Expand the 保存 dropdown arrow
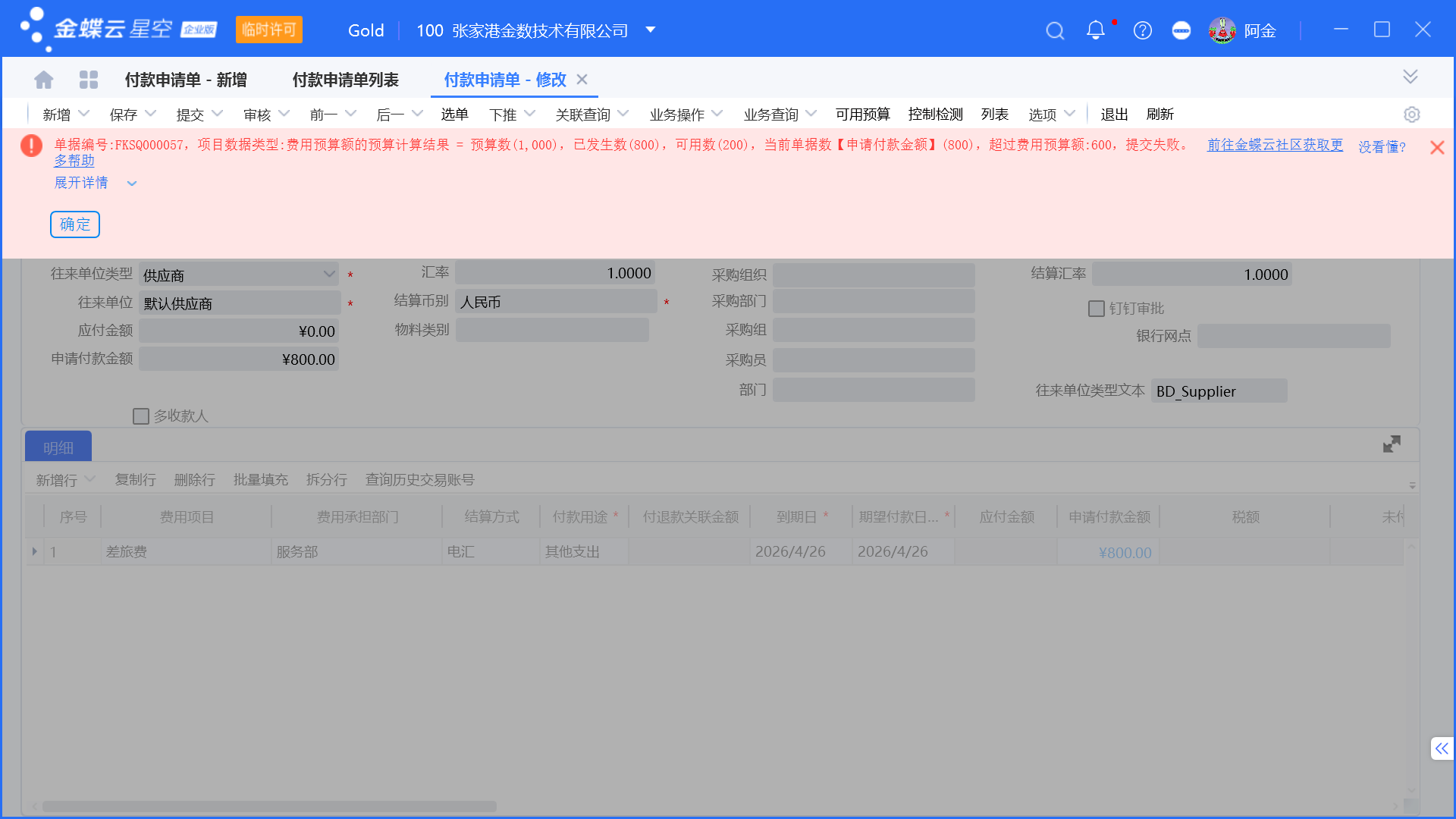The width and height of the screenshot is (1456, 819). [x=150, y=114]
